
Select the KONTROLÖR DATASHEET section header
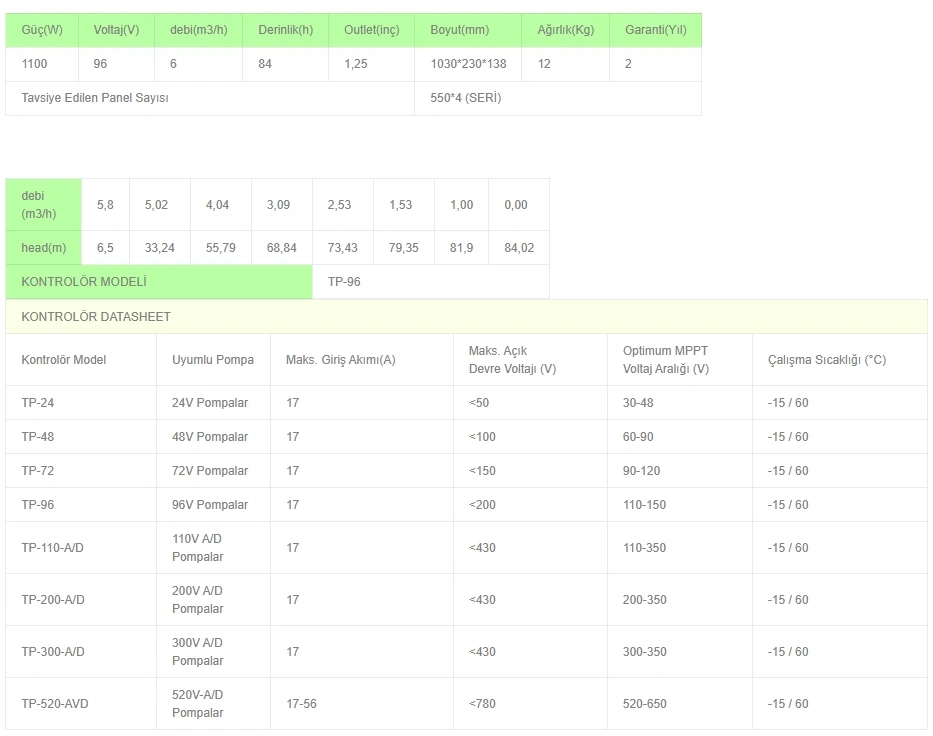point(96,317)
